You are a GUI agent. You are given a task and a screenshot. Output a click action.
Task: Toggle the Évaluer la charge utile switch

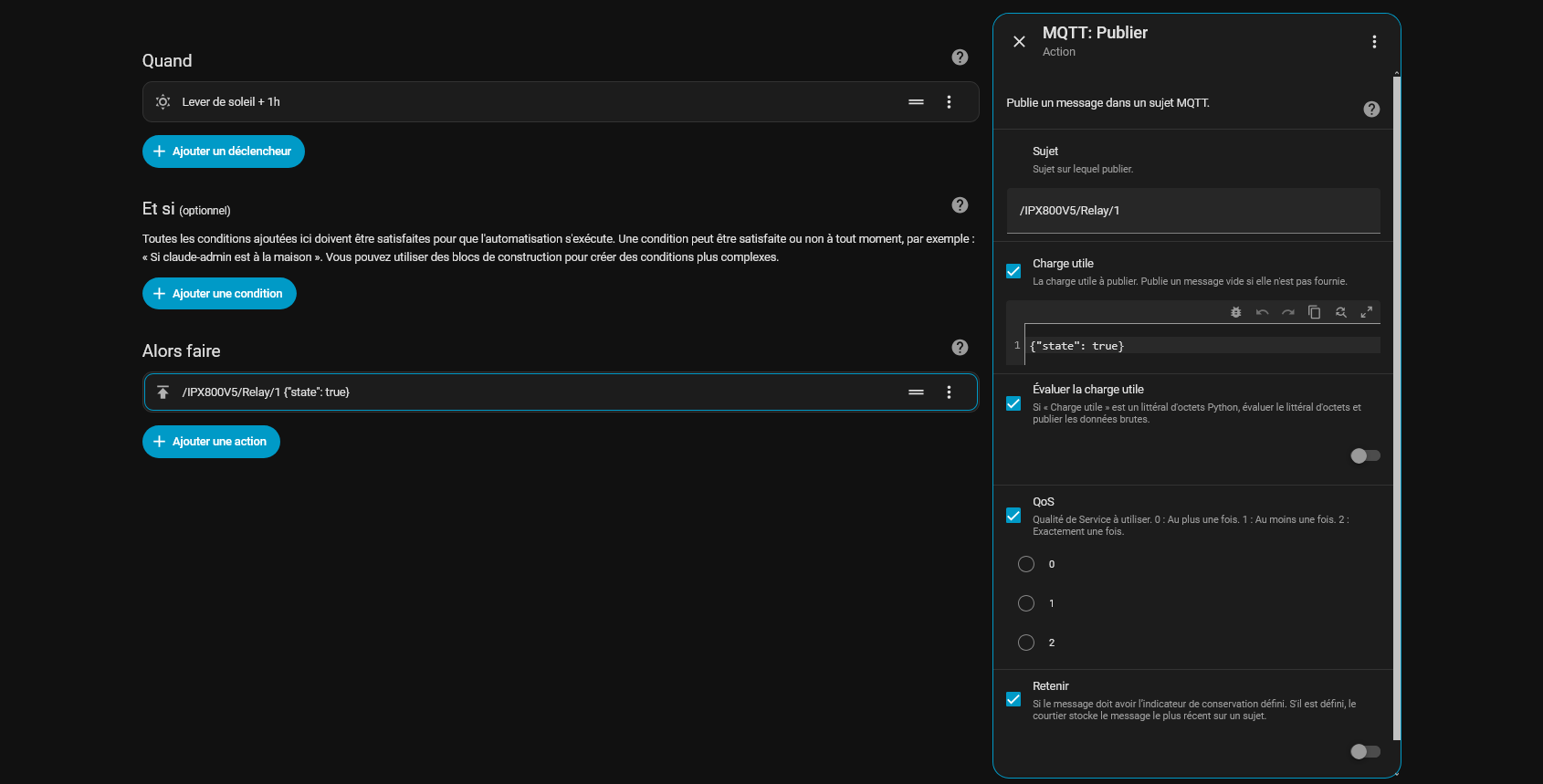(1365, 455)
